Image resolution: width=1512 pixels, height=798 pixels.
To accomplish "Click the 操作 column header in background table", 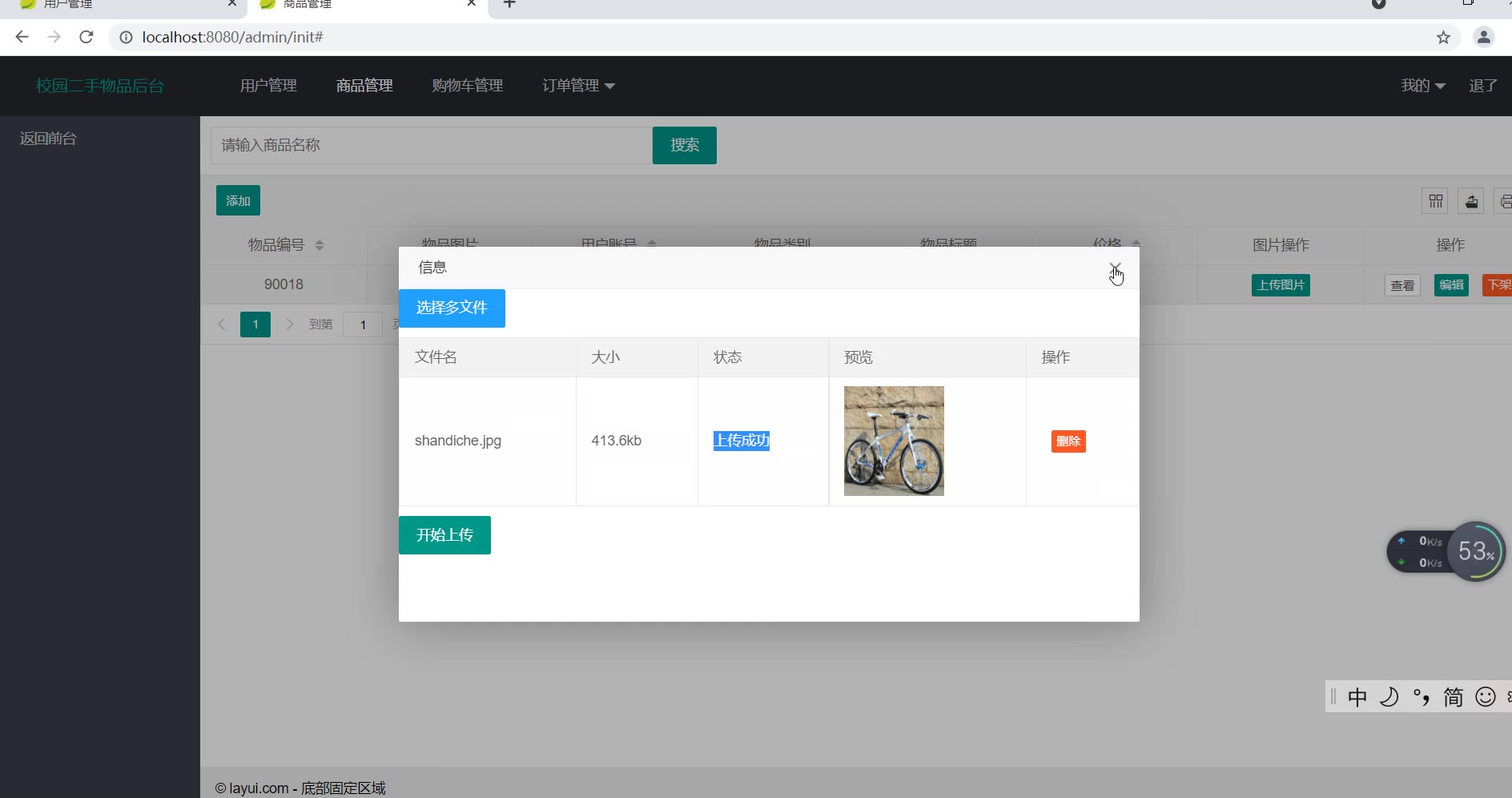I will [1450, 245].
